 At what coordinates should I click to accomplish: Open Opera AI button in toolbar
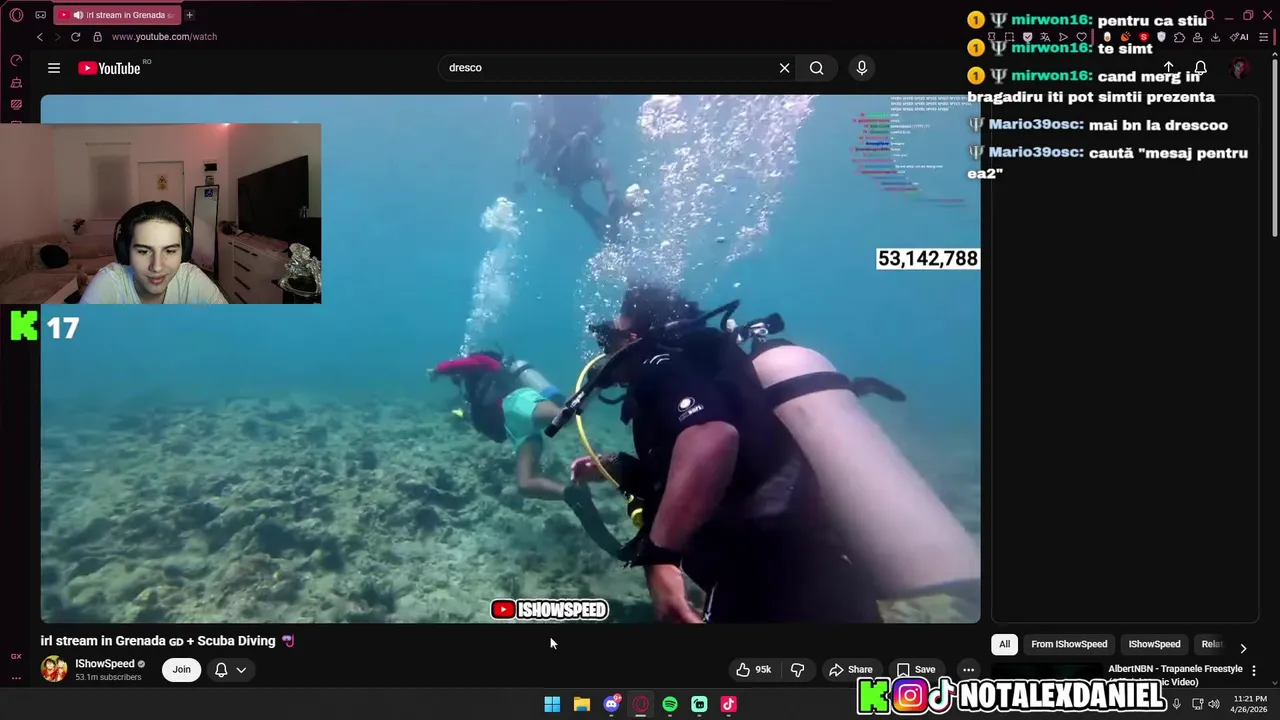click(x=1241, y=37)
